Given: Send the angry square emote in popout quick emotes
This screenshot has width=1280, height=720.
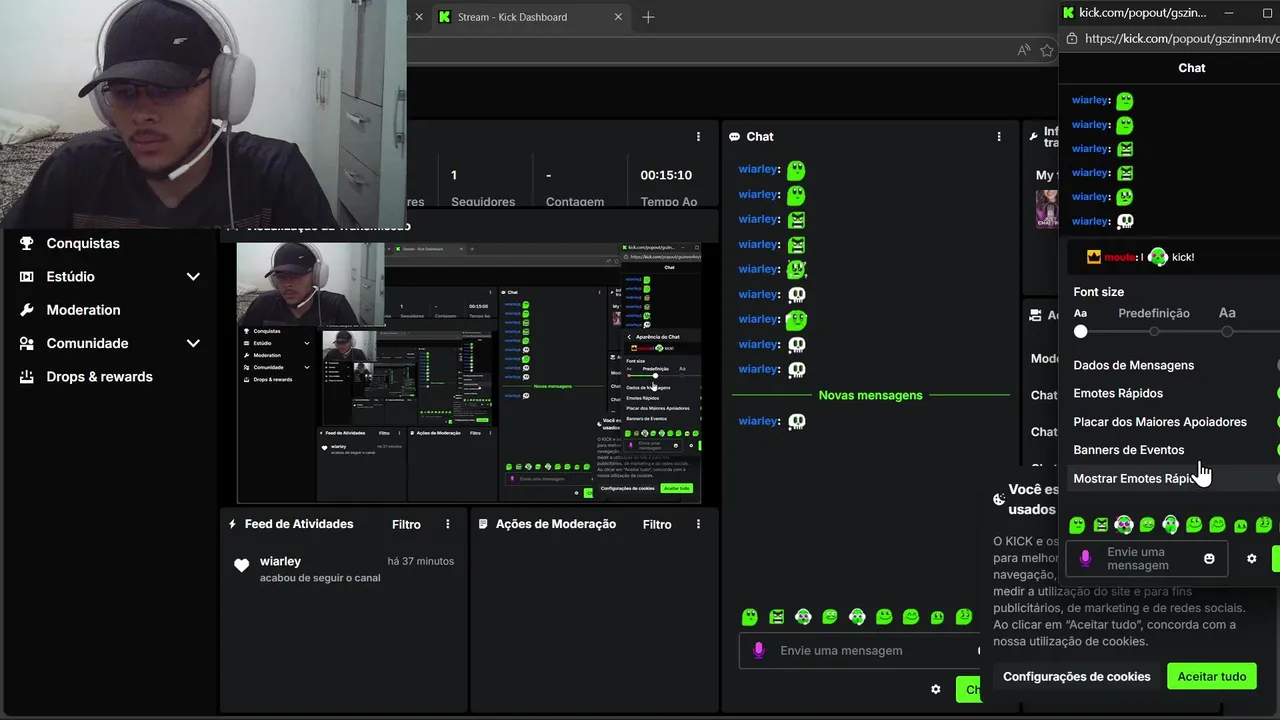Looking at the screenshot, I should pos(1101,525).
